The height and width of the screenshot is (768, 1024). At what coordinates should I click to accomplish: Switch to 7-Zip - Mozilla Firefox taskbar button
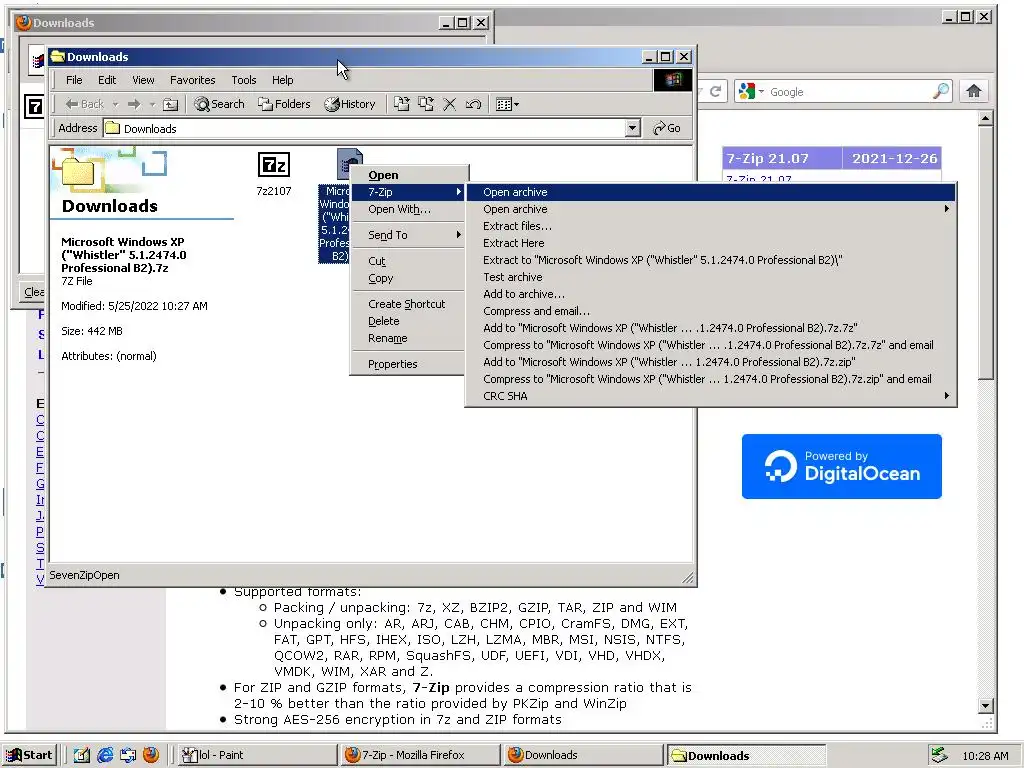coord(419,755)
